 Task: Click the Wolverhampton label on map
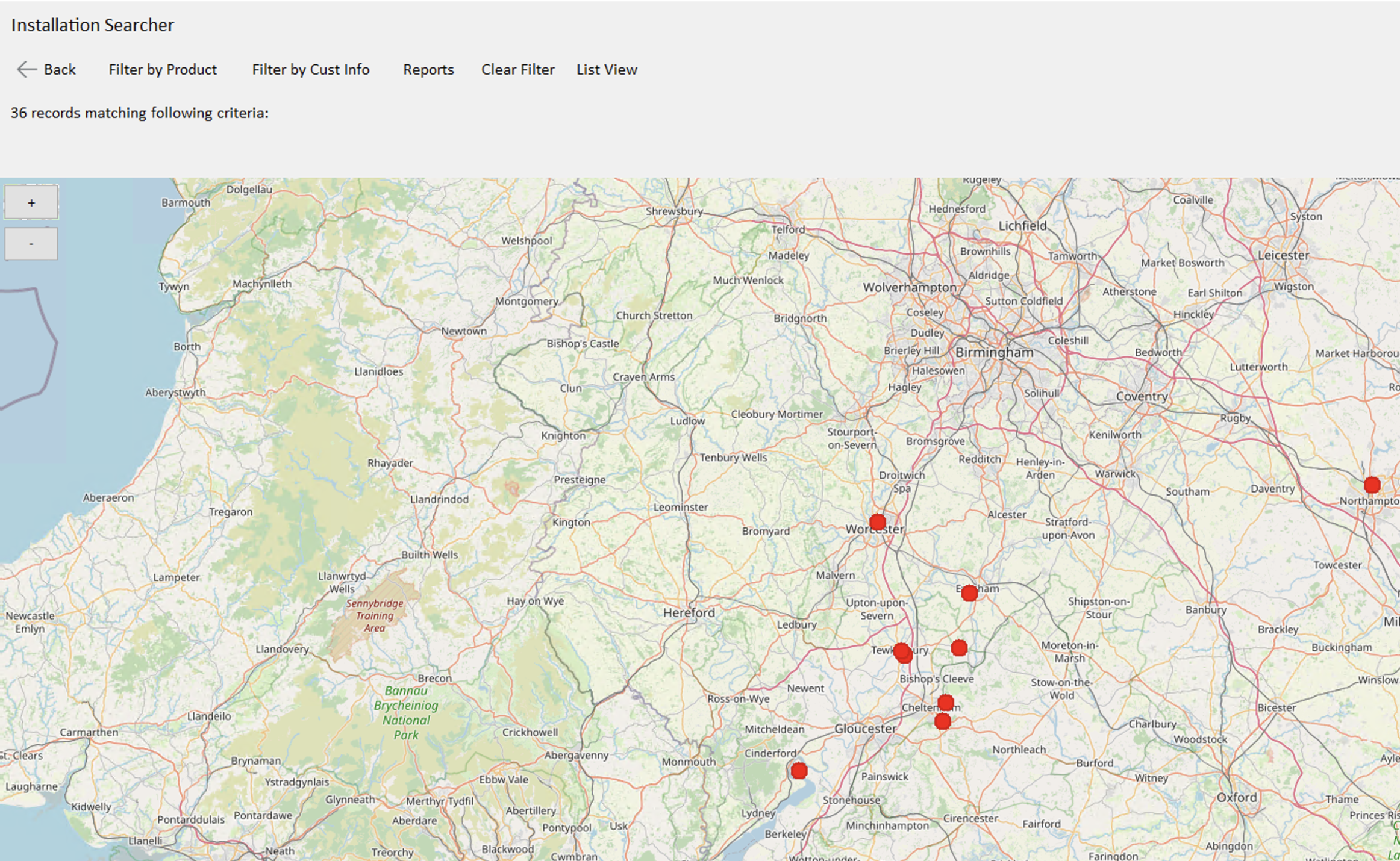point(910,287)
